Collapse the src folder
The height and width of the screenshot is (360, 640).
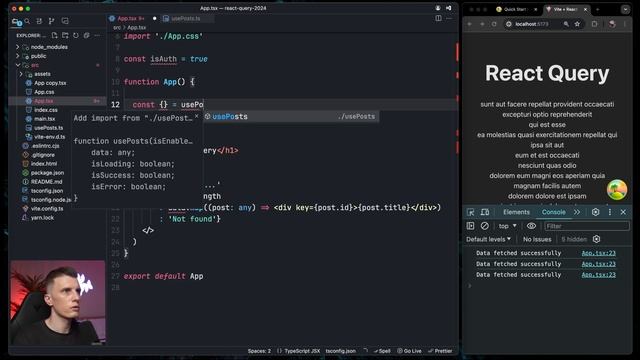[18, 65]
